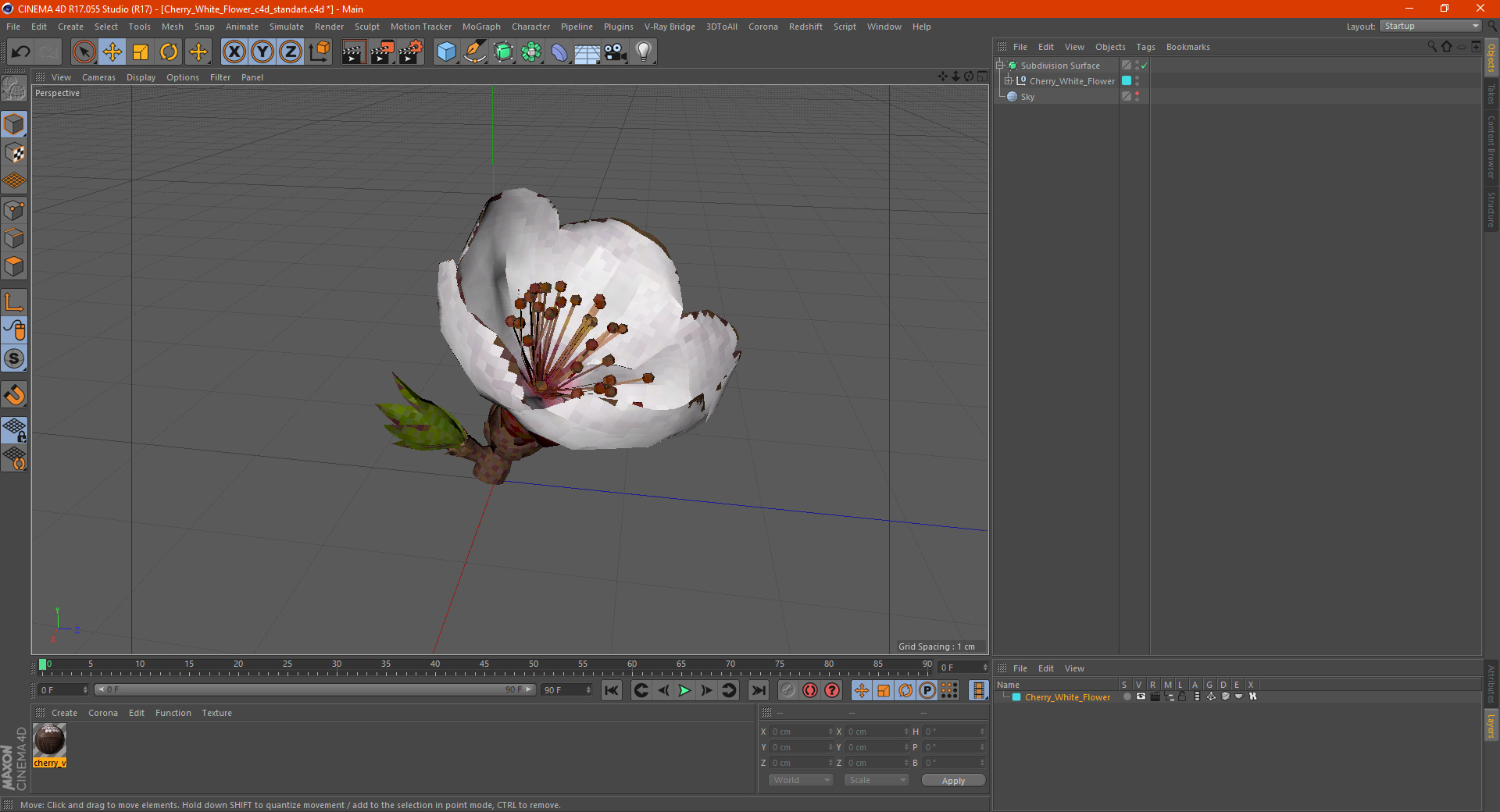The width and height of the screenshot is (1500, 812).
Task: Add a floor environment object
Action: [587, 52]
